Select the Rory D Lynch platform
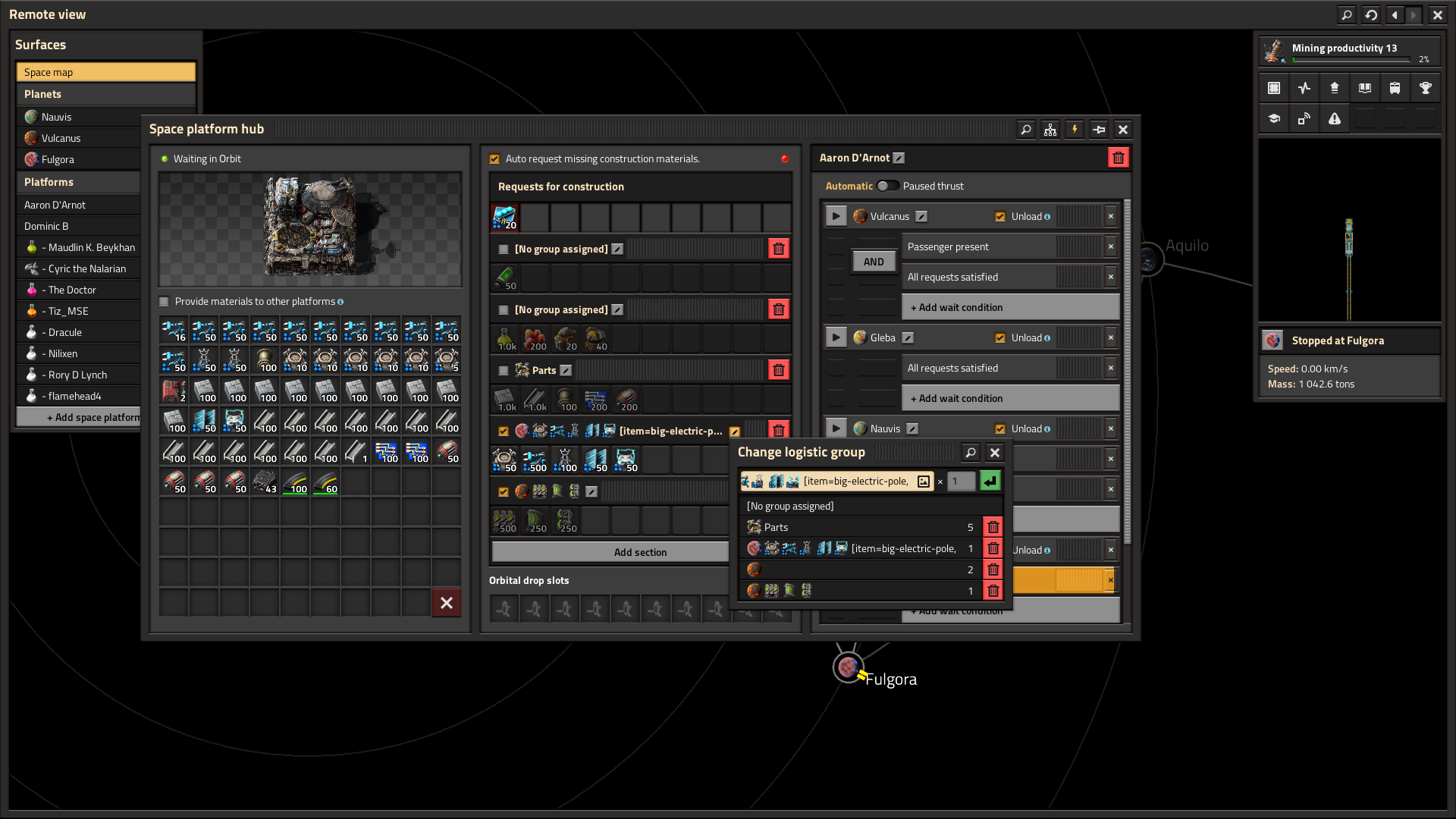1456x819 pixels. 80,375
